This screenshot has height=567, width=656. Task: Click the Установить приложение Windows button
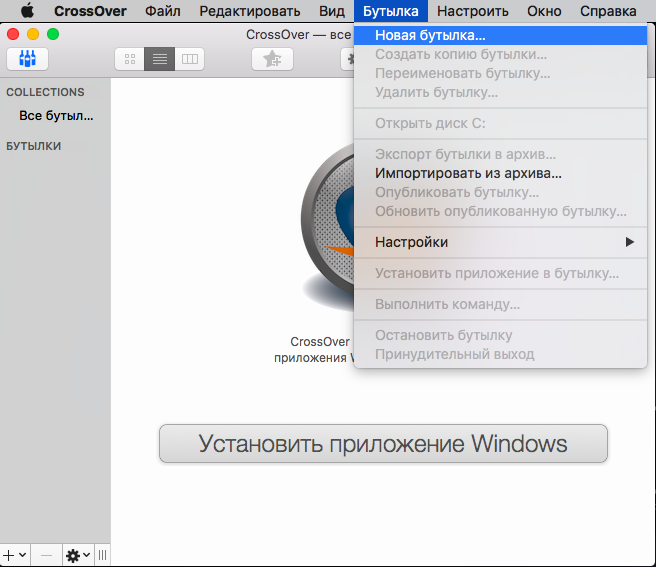tap(383, 444)
